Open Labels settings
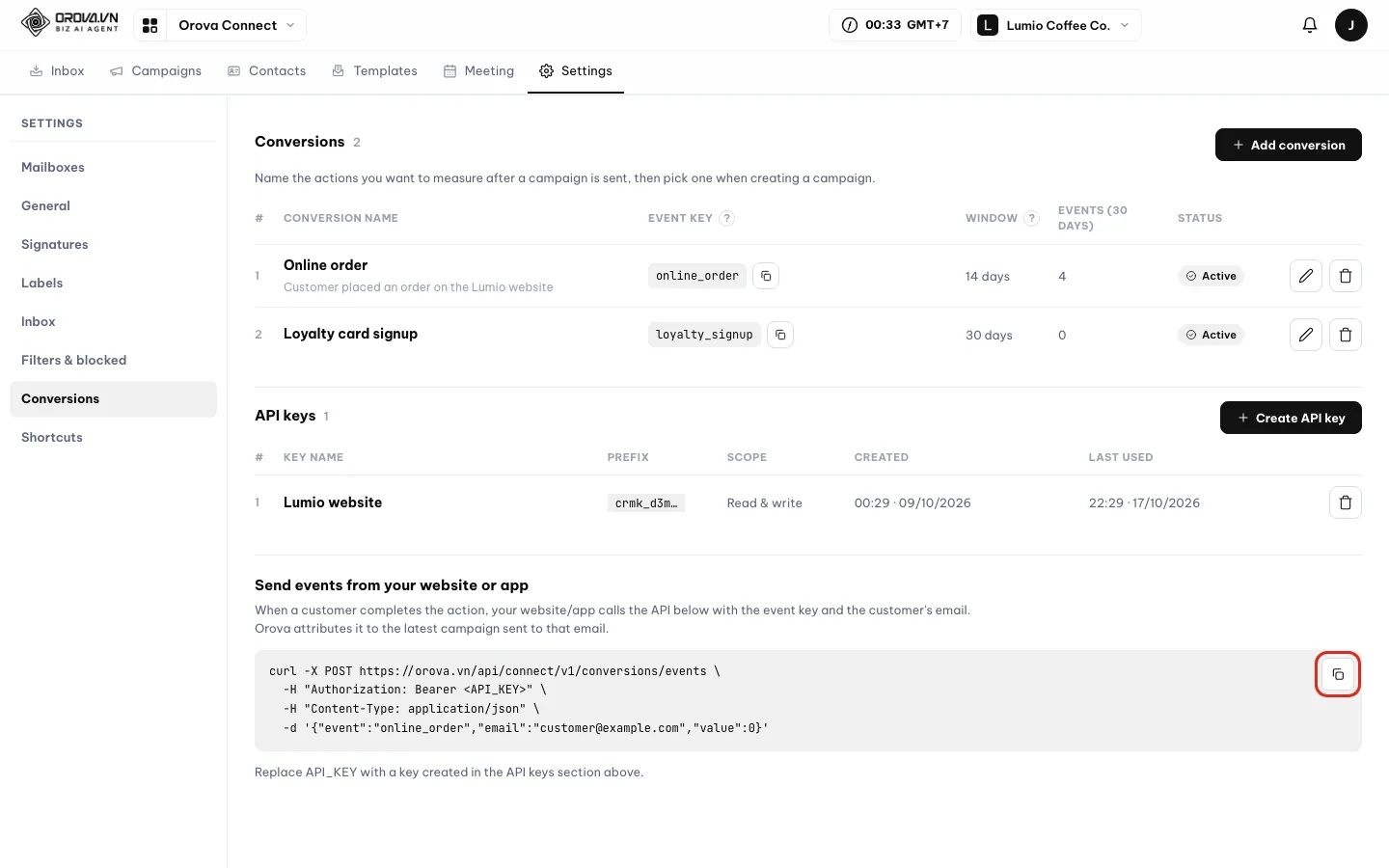This screenshot has height=868, width=1389. pyautogui.click(x=113, y=284)
